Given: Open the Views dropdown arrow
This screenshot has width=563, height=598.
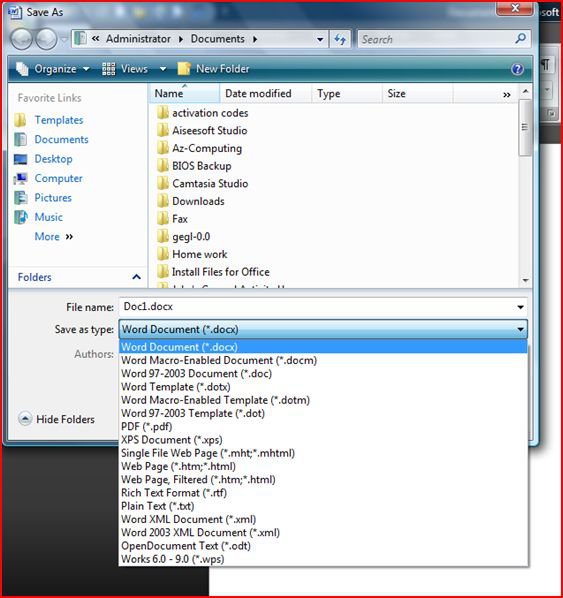Looking at the screenshot, I should click(163, 69).
